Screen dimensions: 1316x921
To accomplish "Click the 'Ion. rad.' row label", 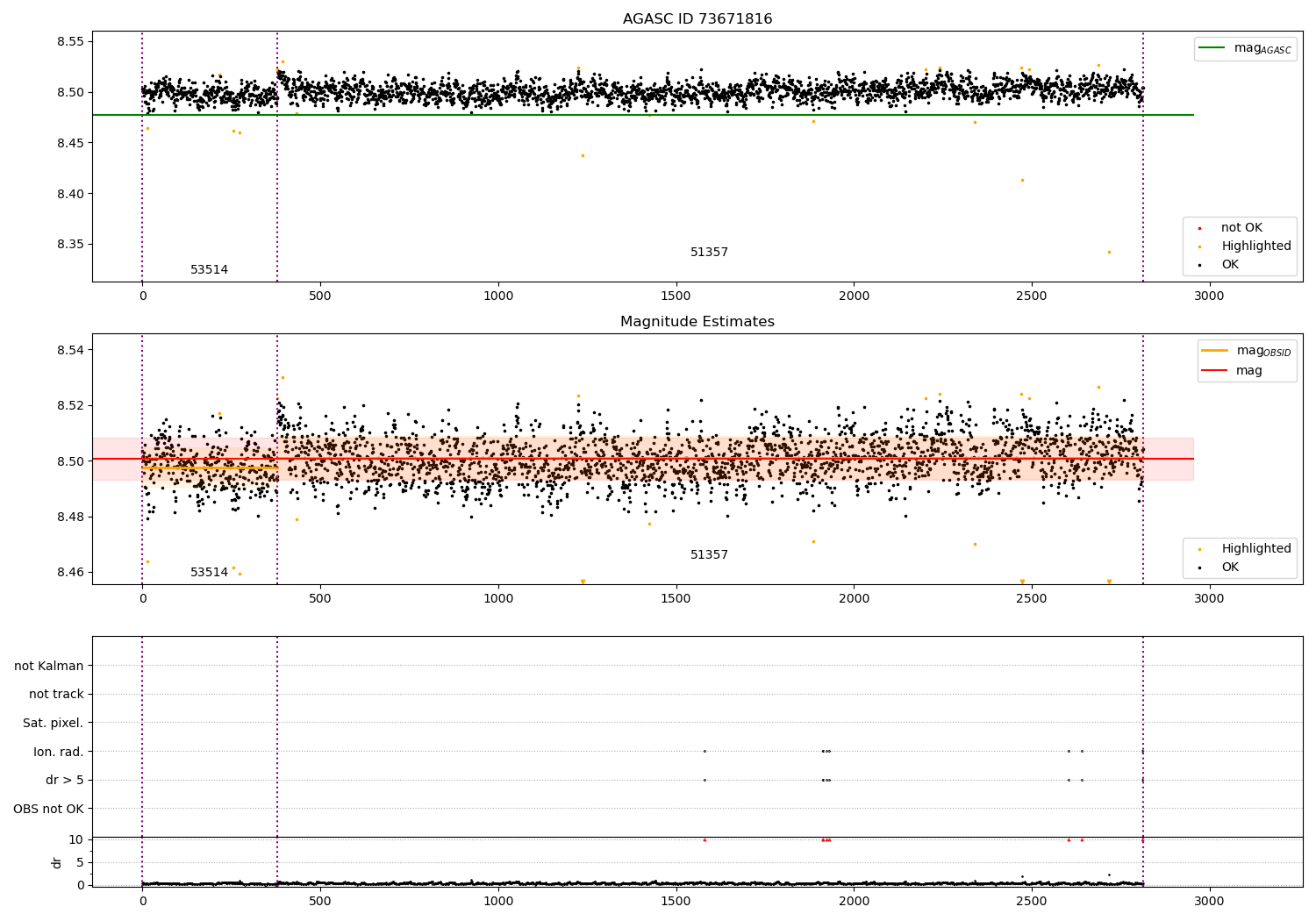I will (59, 752).
